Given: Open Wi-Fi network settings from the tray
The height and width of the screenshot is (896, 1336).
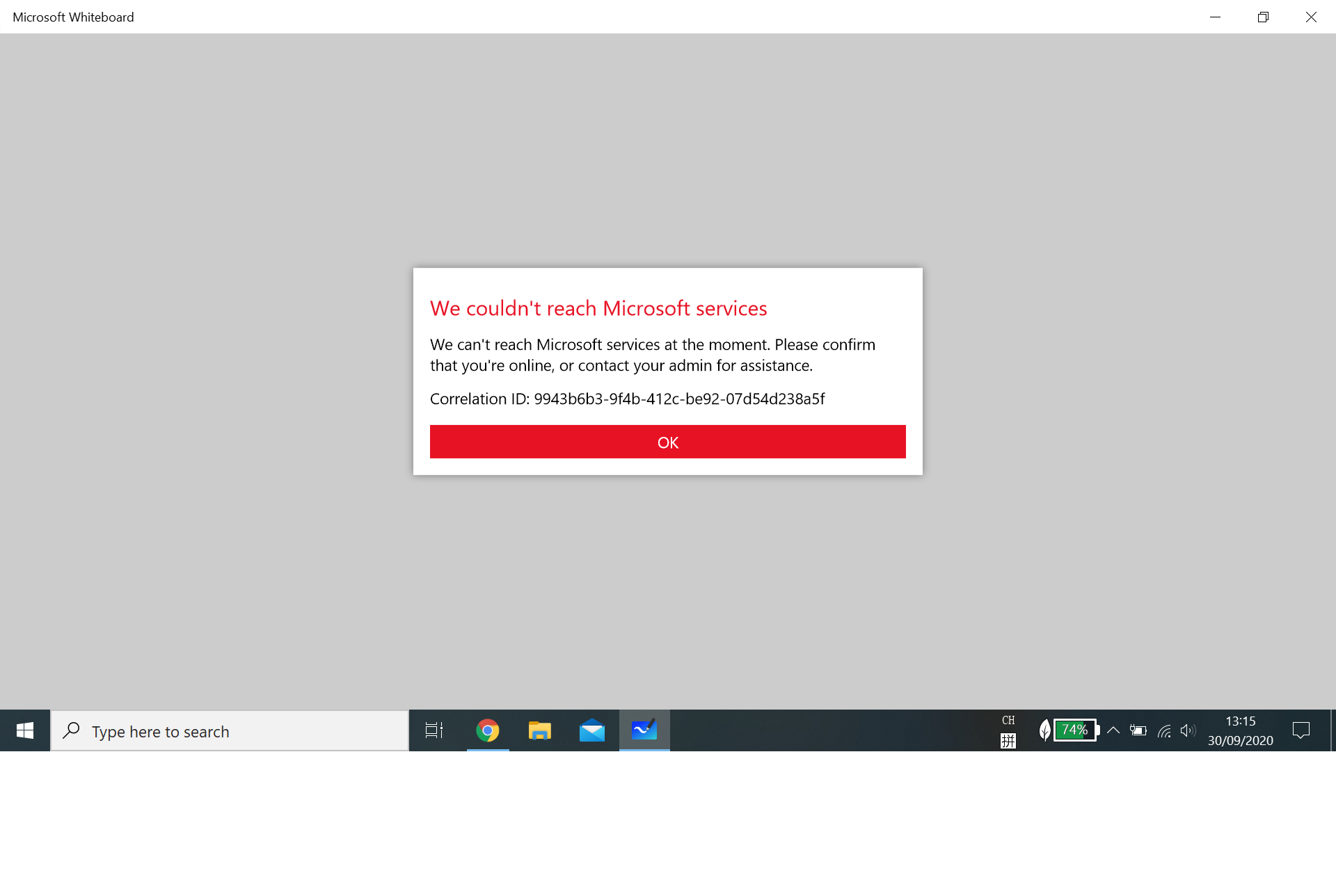Looking at the screenshot, I should coord(1163,730).
